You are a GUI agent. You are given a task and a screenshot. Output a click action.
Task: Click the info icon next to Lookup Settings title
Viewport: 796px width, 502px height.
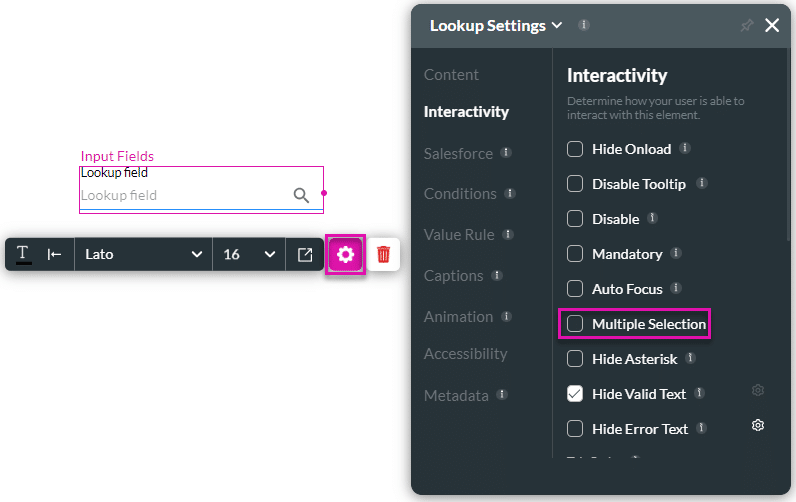(x=584, y=25)
